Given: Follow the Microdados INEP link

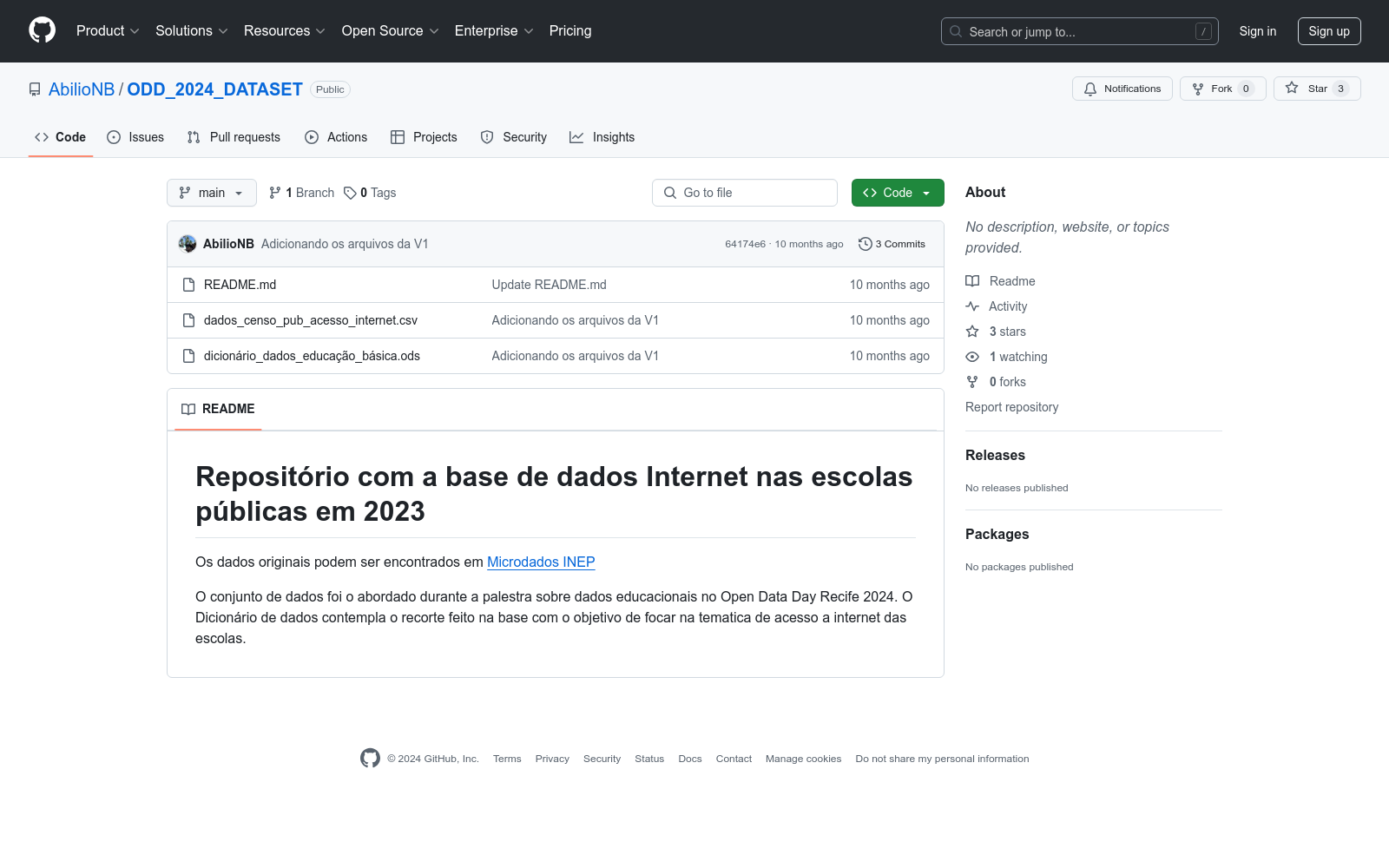Looking at the screenshot, I should [541, 562].
